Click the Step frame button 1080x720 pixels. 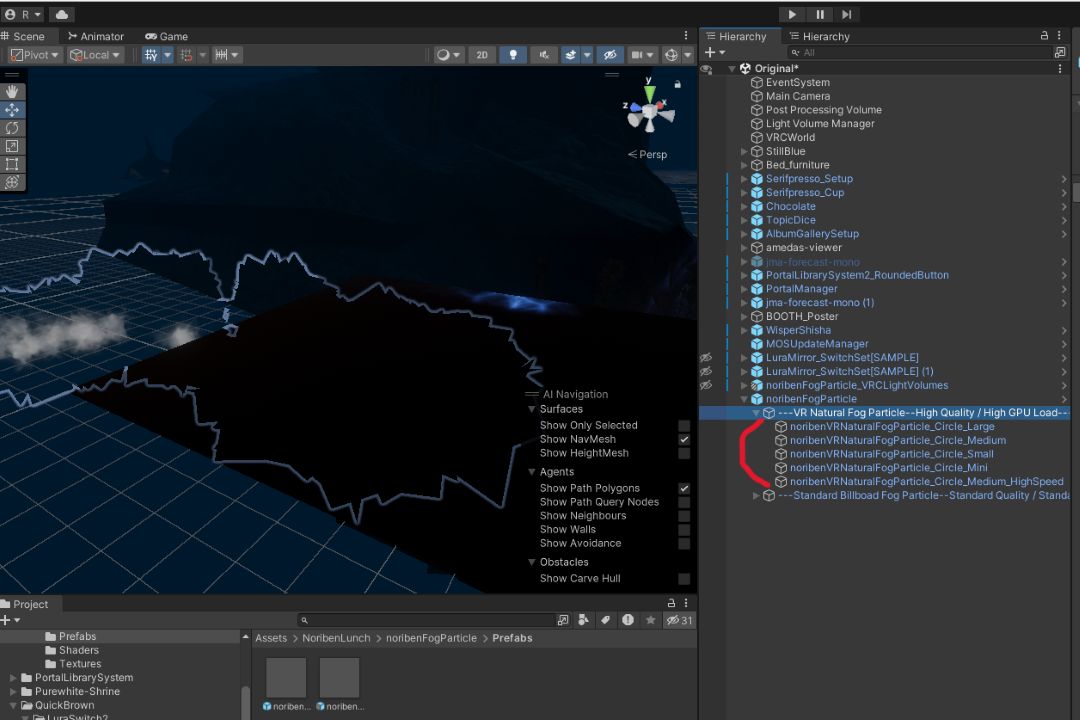[847, 14]
